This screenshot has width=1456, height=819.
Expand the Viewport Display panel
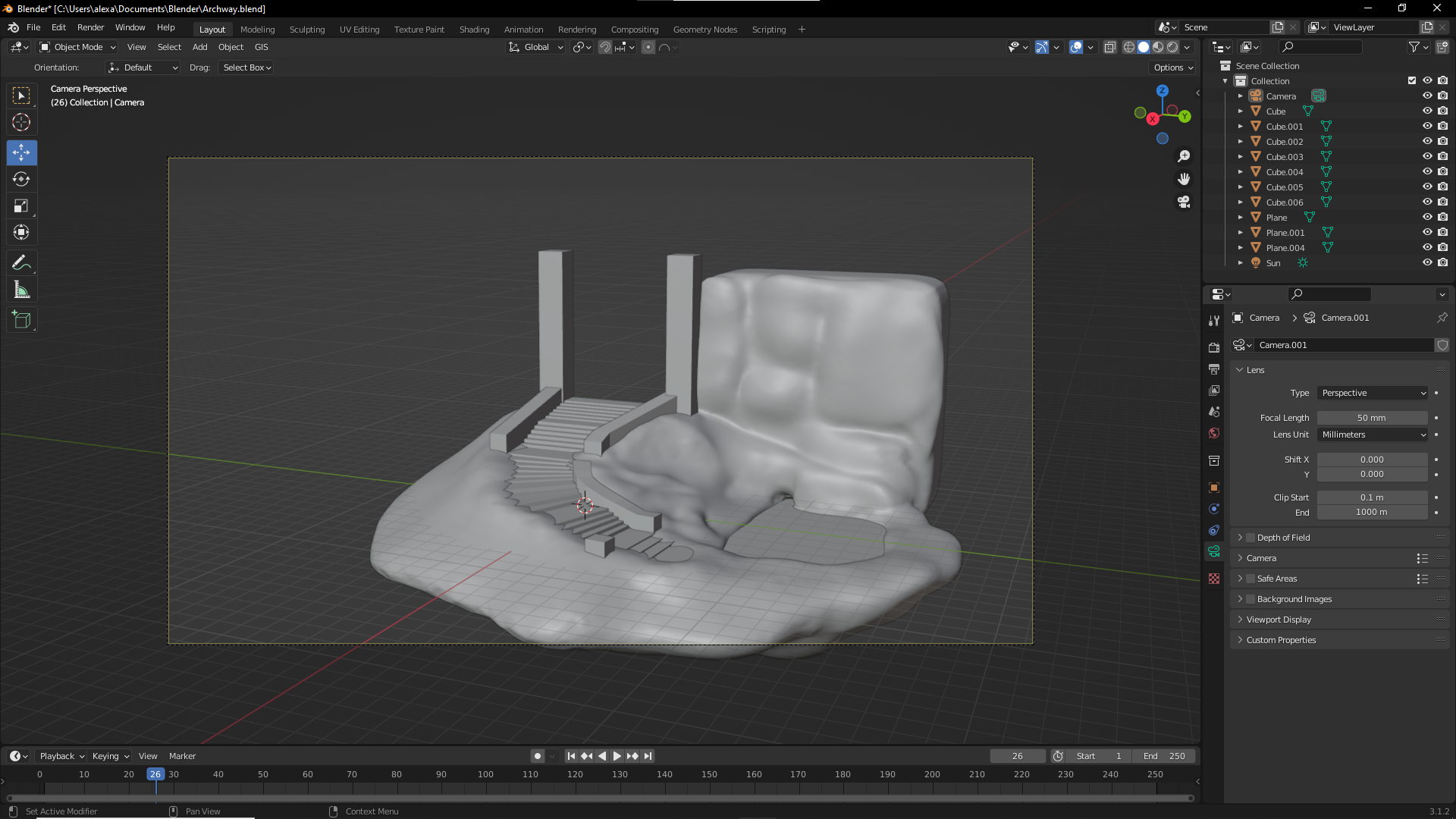[x=1279, y=620]
